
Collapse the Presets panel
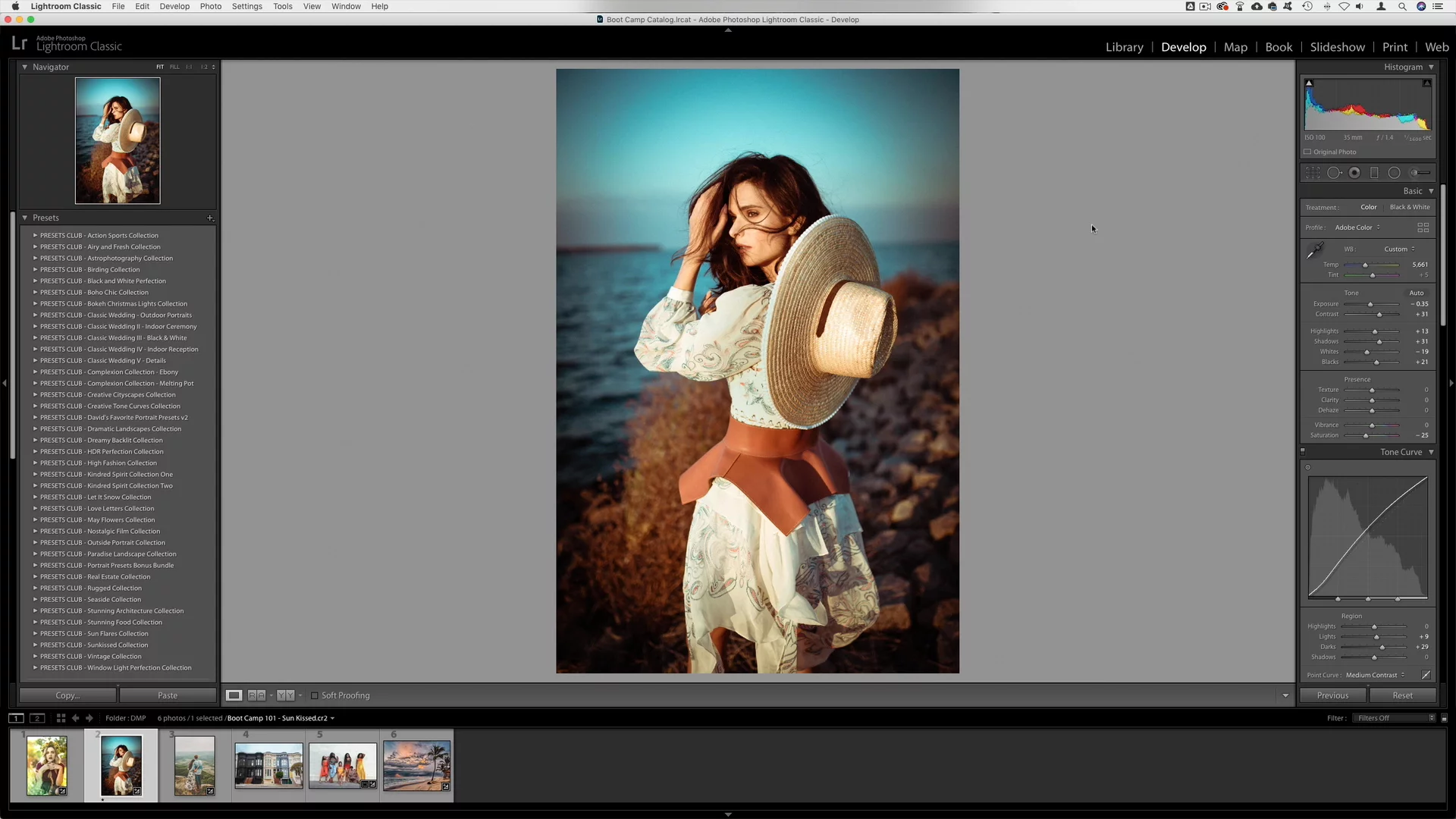click(24, 218)
